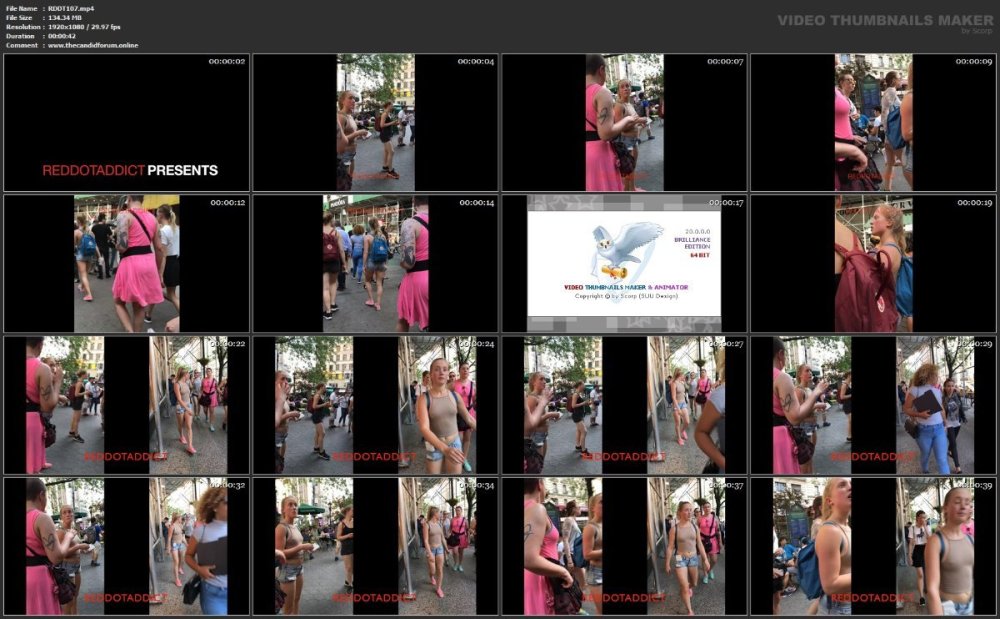Click the comment text "www.thecandidforum.online"
The image size is (1000, 619).
click(x=93, y=45)
